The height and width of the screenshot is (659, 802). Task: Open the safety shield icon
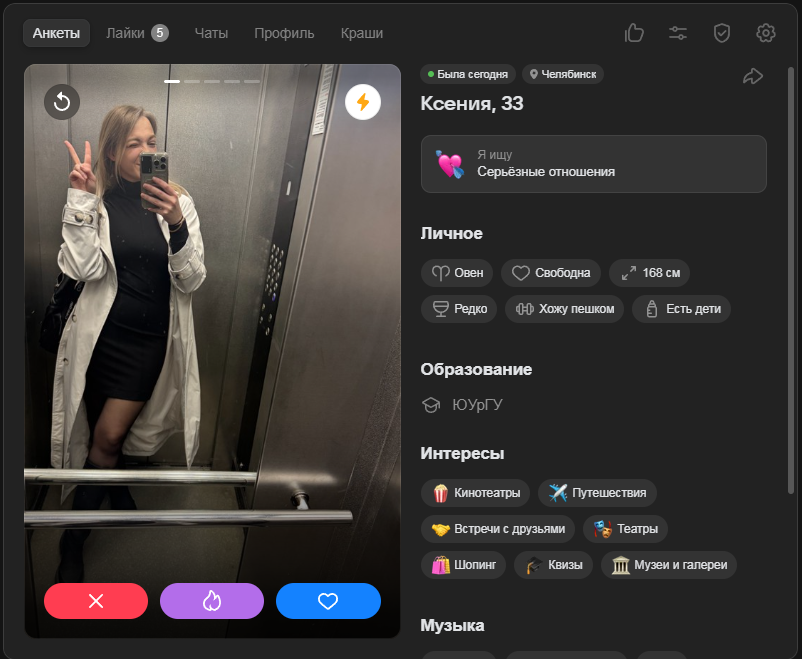coord(722,33)
